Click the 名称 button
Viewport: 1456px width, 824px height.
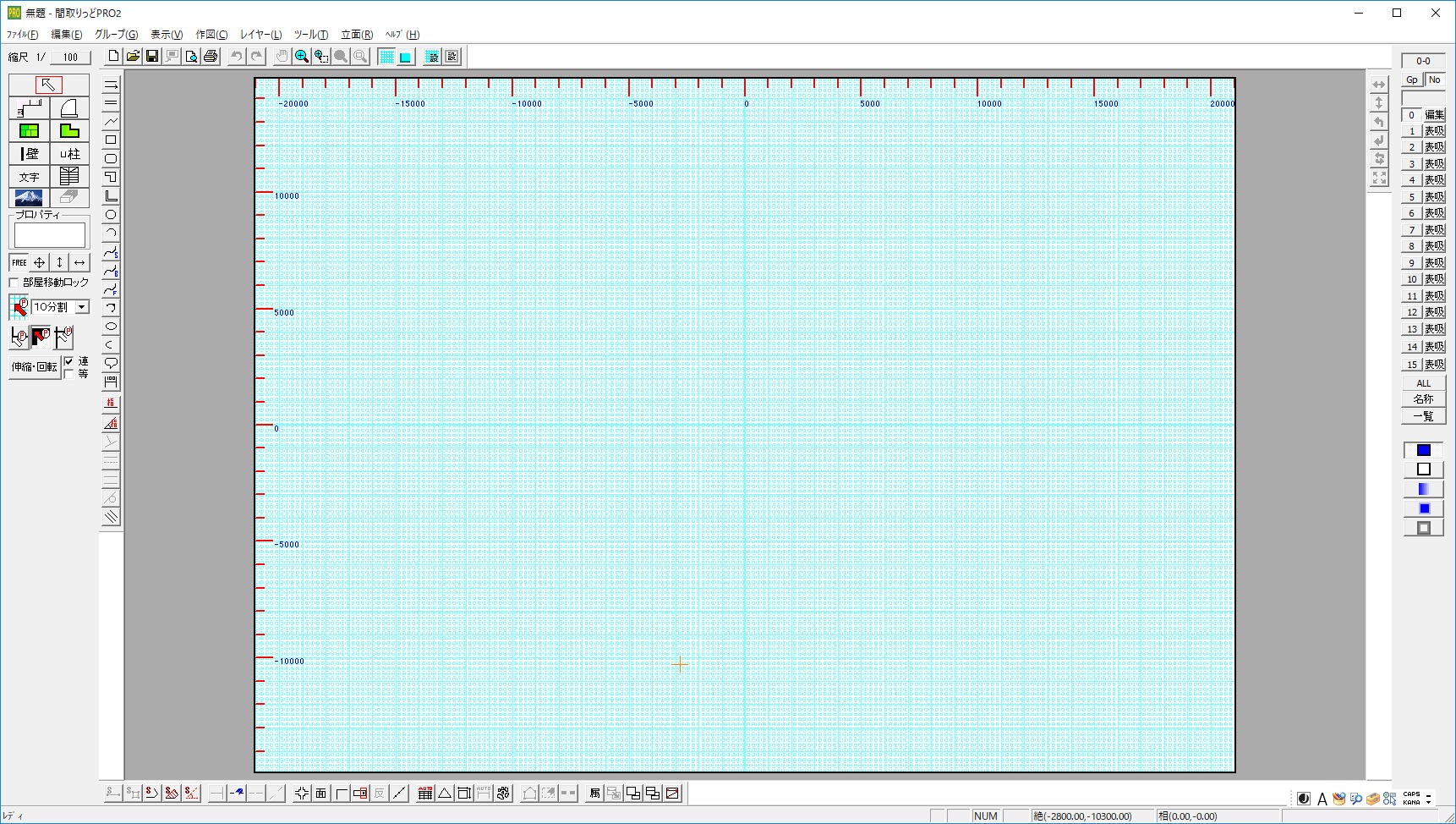[1424, 399]
